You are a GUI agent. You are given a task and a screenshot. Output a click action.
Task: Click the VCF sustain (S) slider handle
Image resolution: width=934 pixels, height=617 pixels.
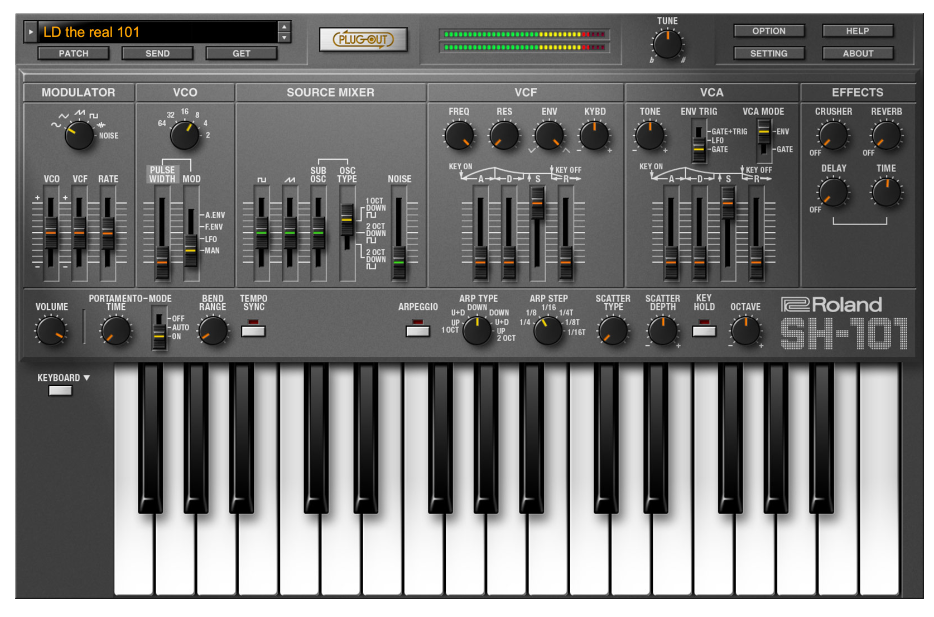click(x=537, y=202)
